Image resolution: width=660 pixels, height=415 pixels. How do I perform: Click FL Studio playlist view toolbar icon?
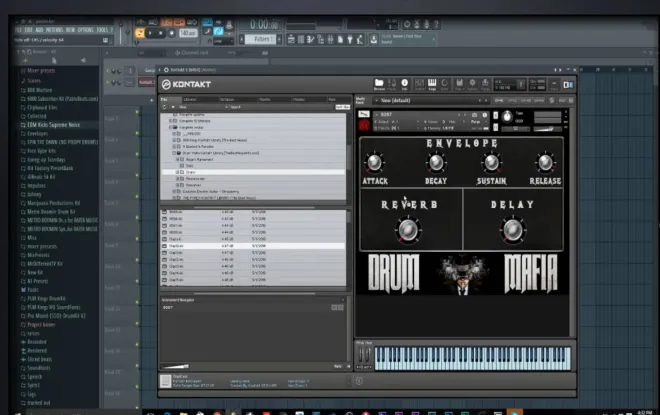coord(291,40)
